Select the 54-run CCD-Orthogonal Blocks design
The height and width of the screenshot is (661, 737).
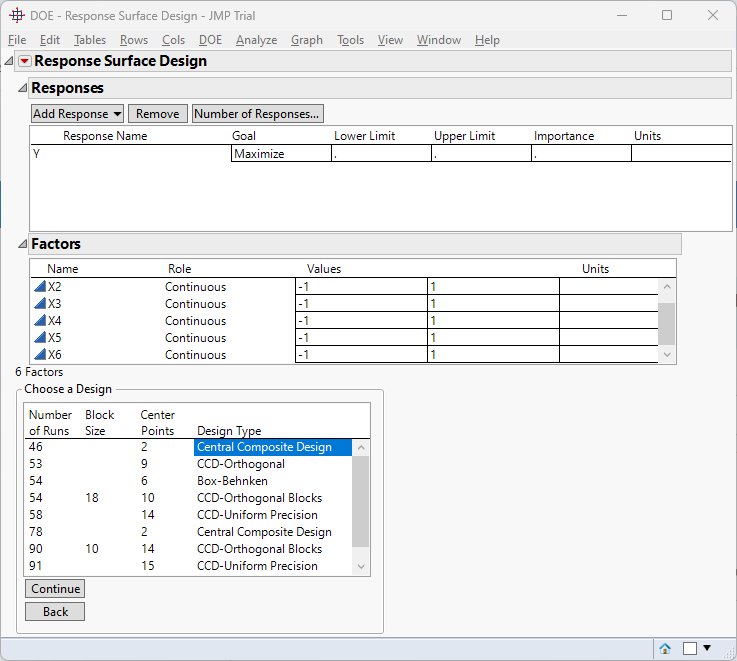(x=188, y=498)
